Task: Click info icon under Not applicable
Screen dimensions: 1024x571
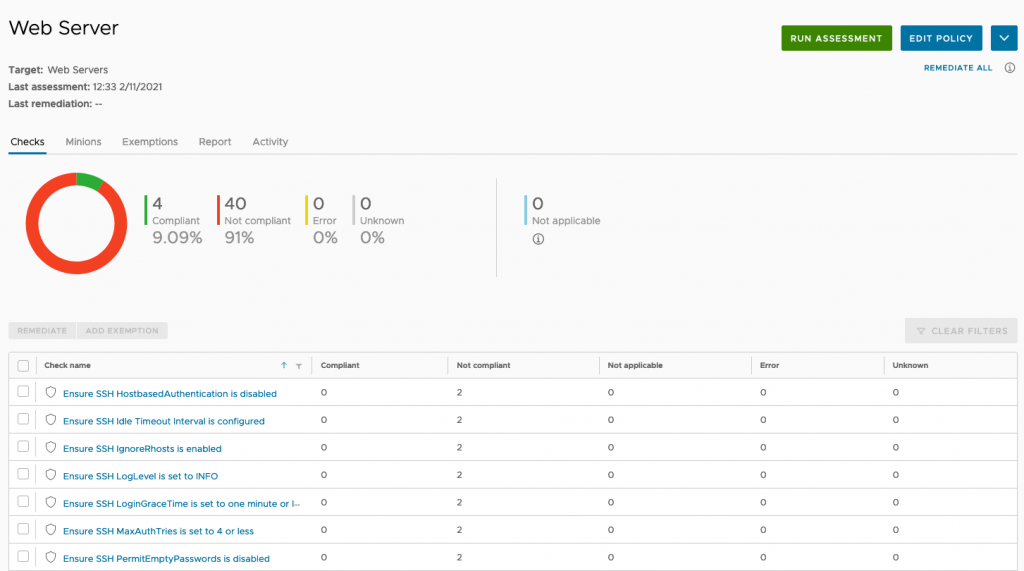Action: coord(538,239)
